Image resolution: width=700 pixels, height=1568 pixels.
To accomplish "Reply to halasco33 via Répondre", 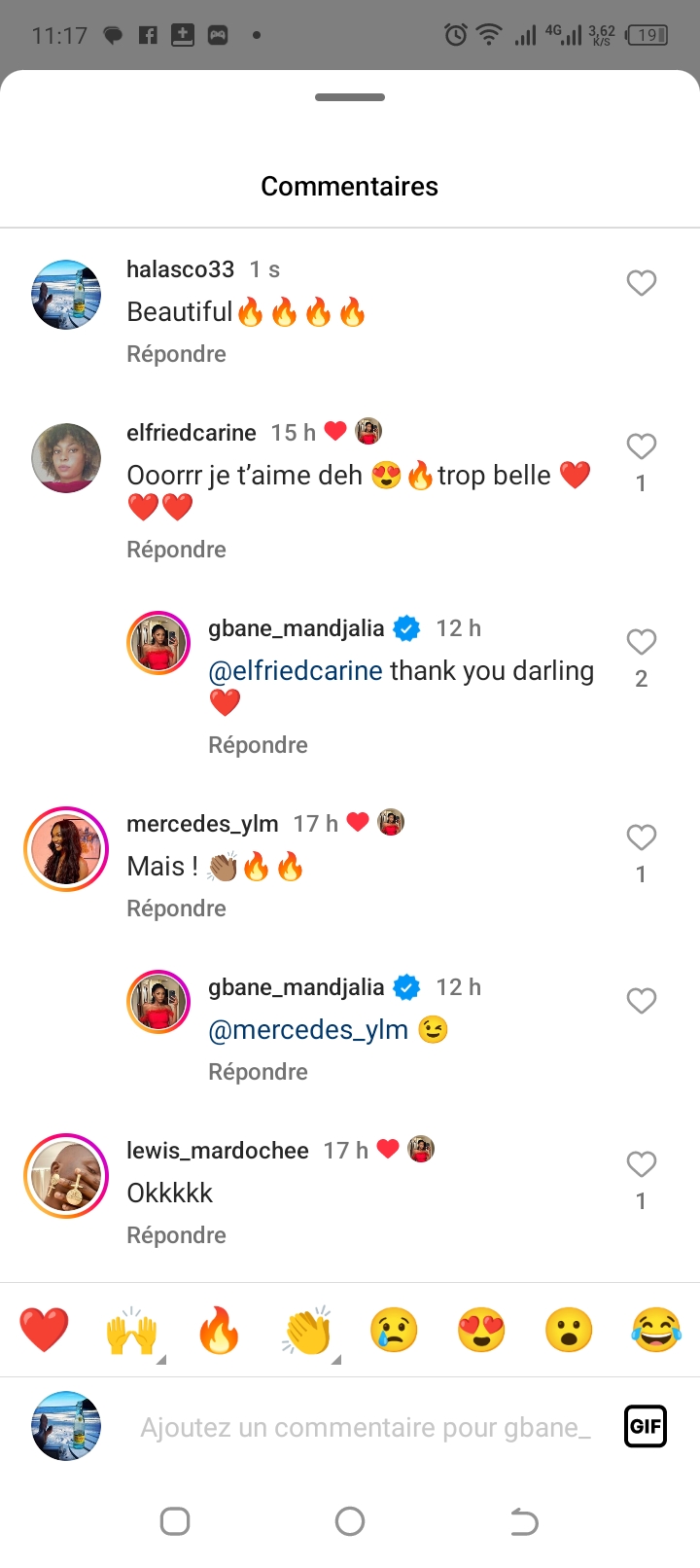I will click(176, 354).
